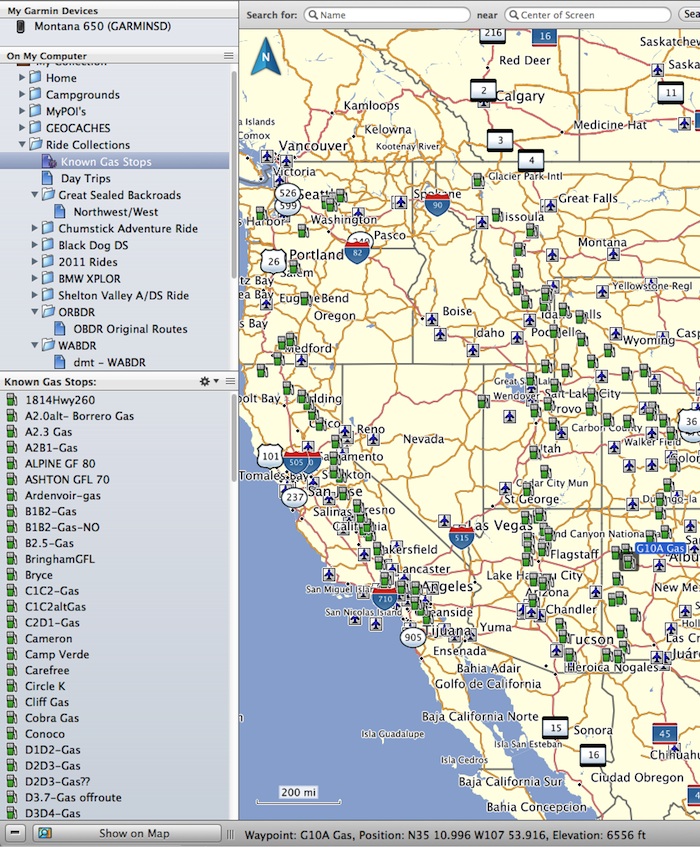
Task: Click the 200 mi map scale bar
Action: [298, 795]
